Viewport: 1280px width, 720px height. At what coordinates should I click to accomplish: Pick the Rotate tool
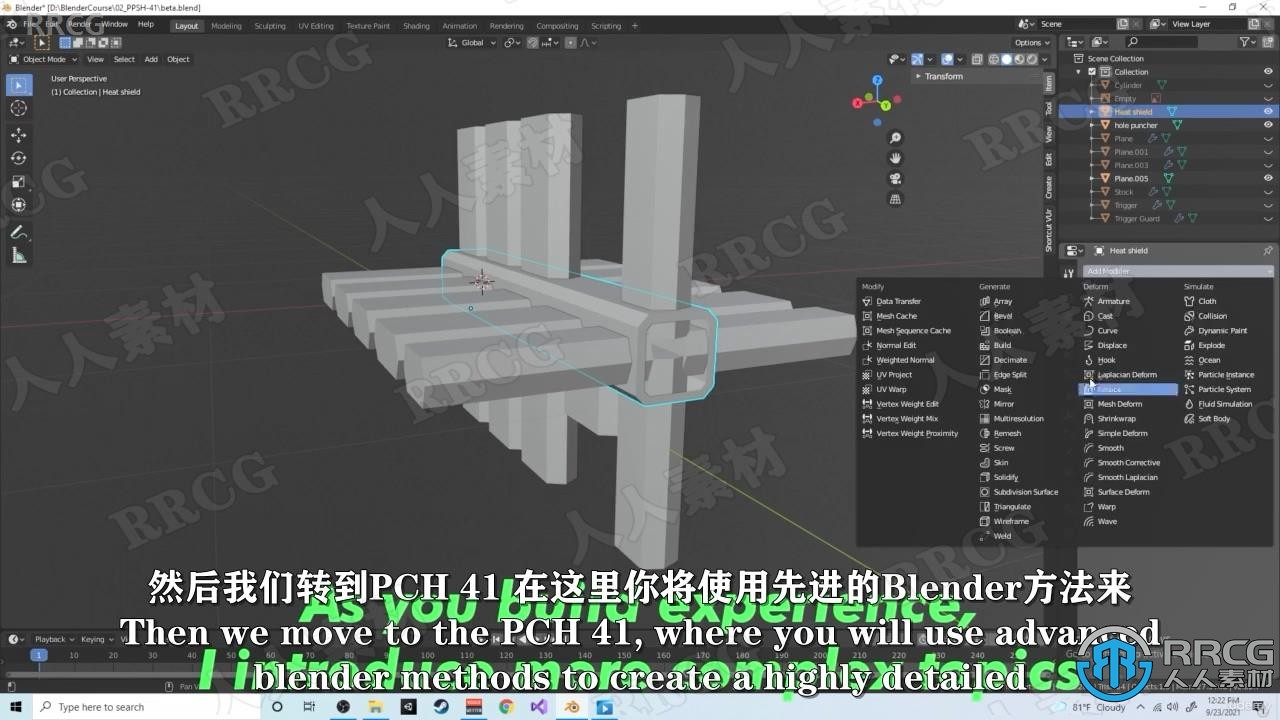pyautogui.click(x=19, y=158)
